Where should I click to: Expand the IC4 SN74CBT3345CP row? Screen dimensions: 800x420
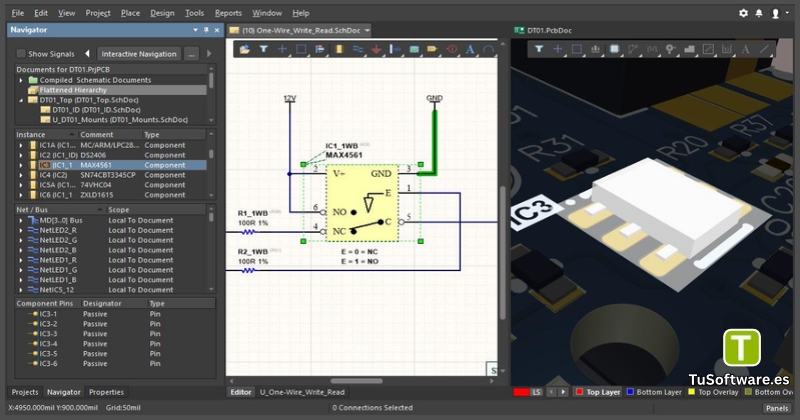[21, 175]
